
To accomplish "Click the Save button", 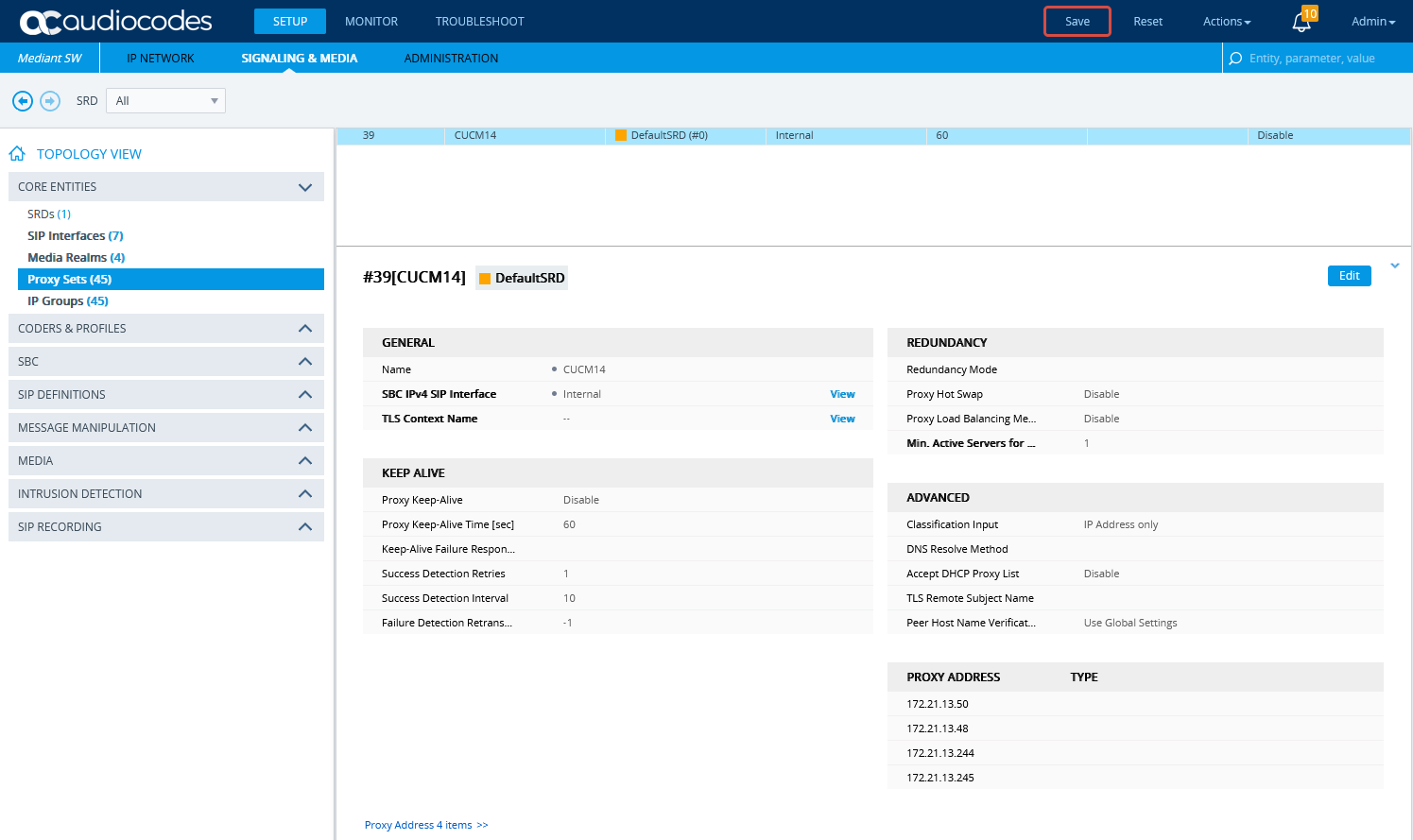I will tap(1077, 22).
